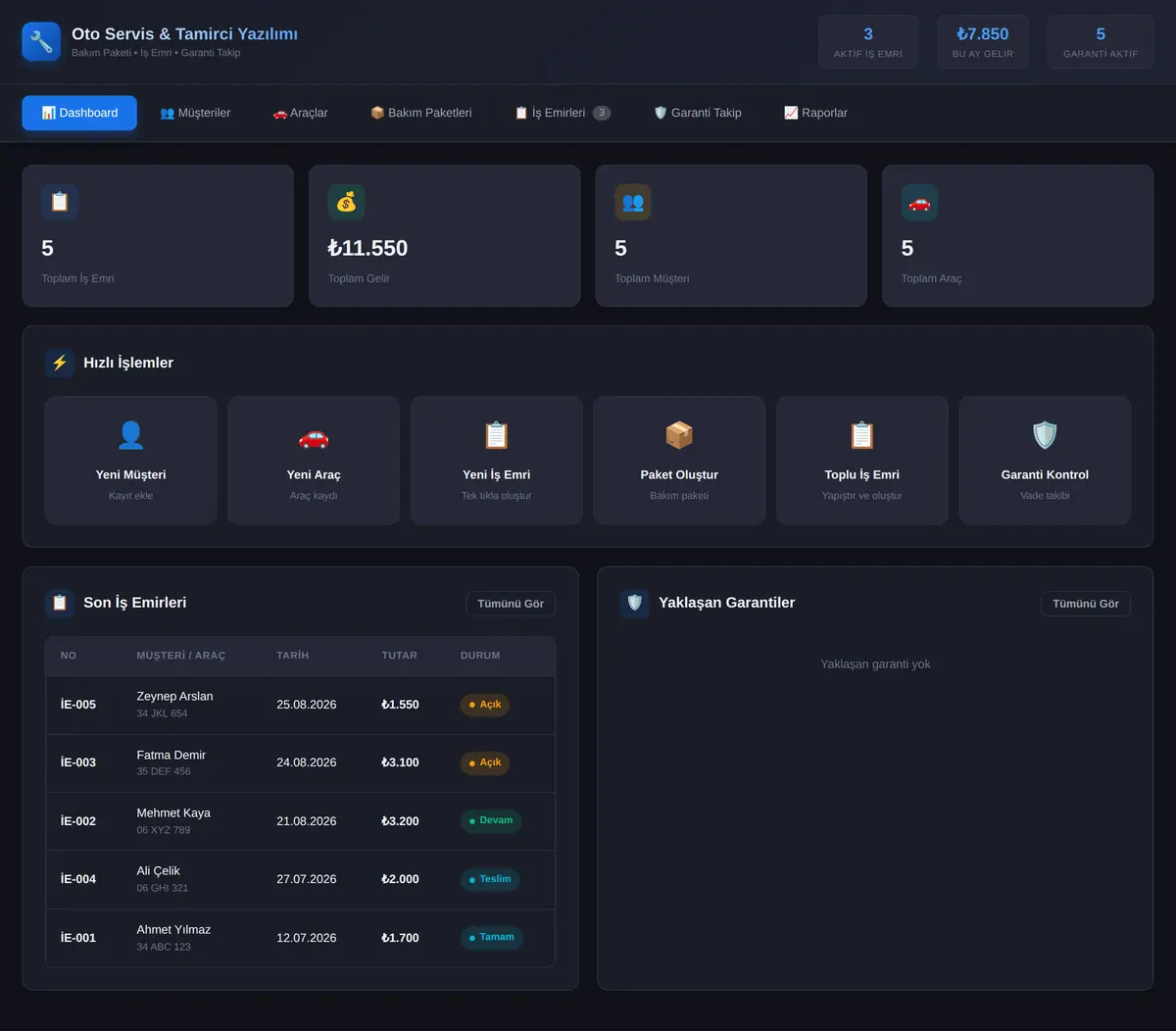
Task: Click the amount ₺1.700
Action: (400, 938)
